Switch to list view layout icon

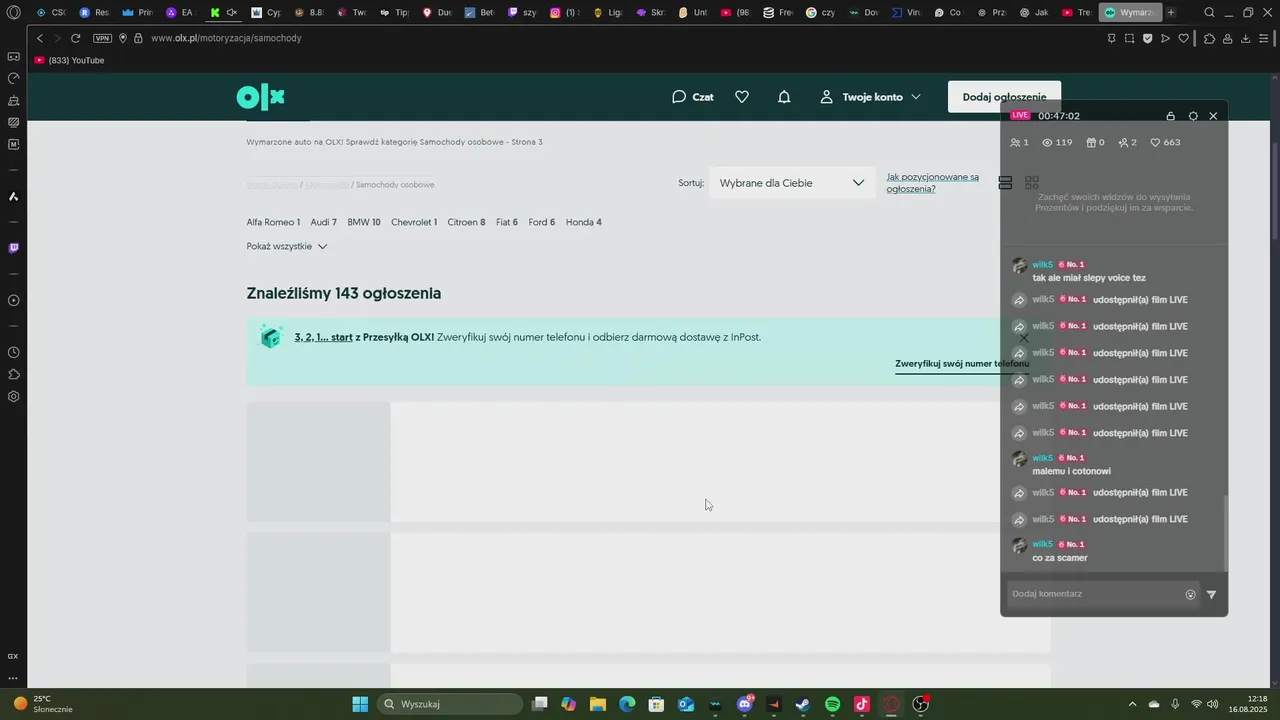tap(1006, 183)
